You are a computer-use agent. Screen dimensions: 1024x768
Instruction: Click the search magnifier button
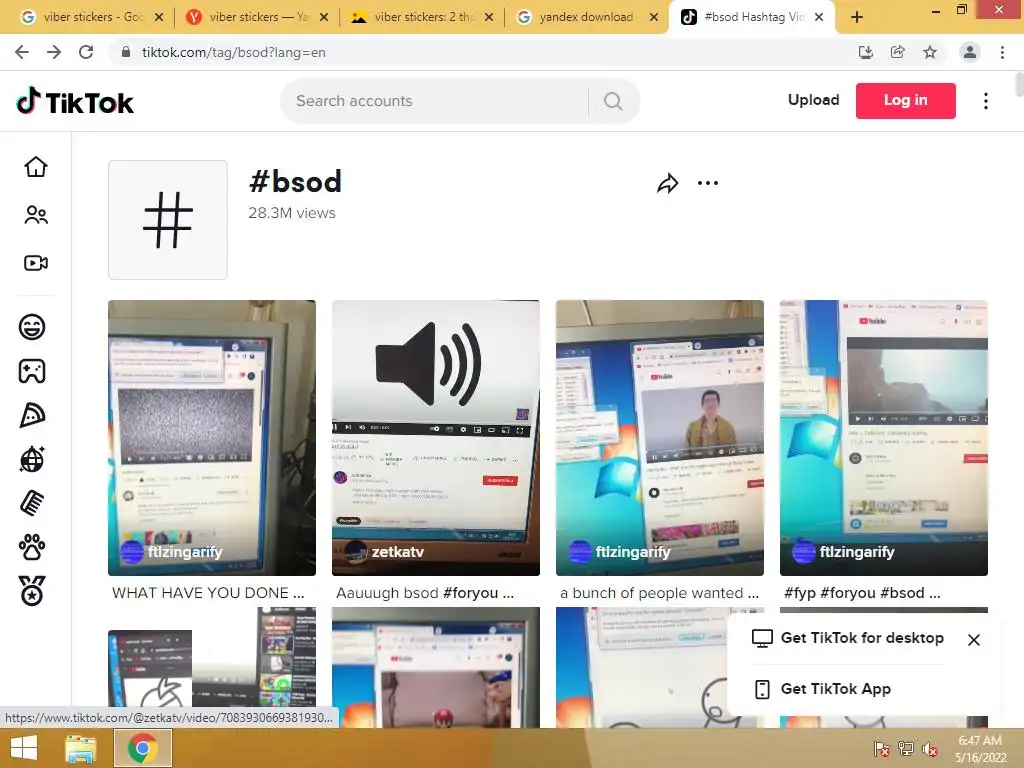613,101
